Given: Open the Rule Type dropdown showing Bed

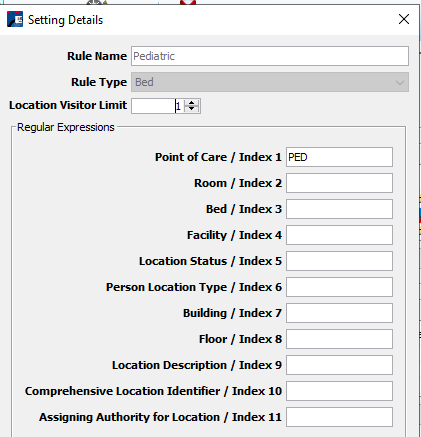Looking at the screenshot, I should click(270, 82).
